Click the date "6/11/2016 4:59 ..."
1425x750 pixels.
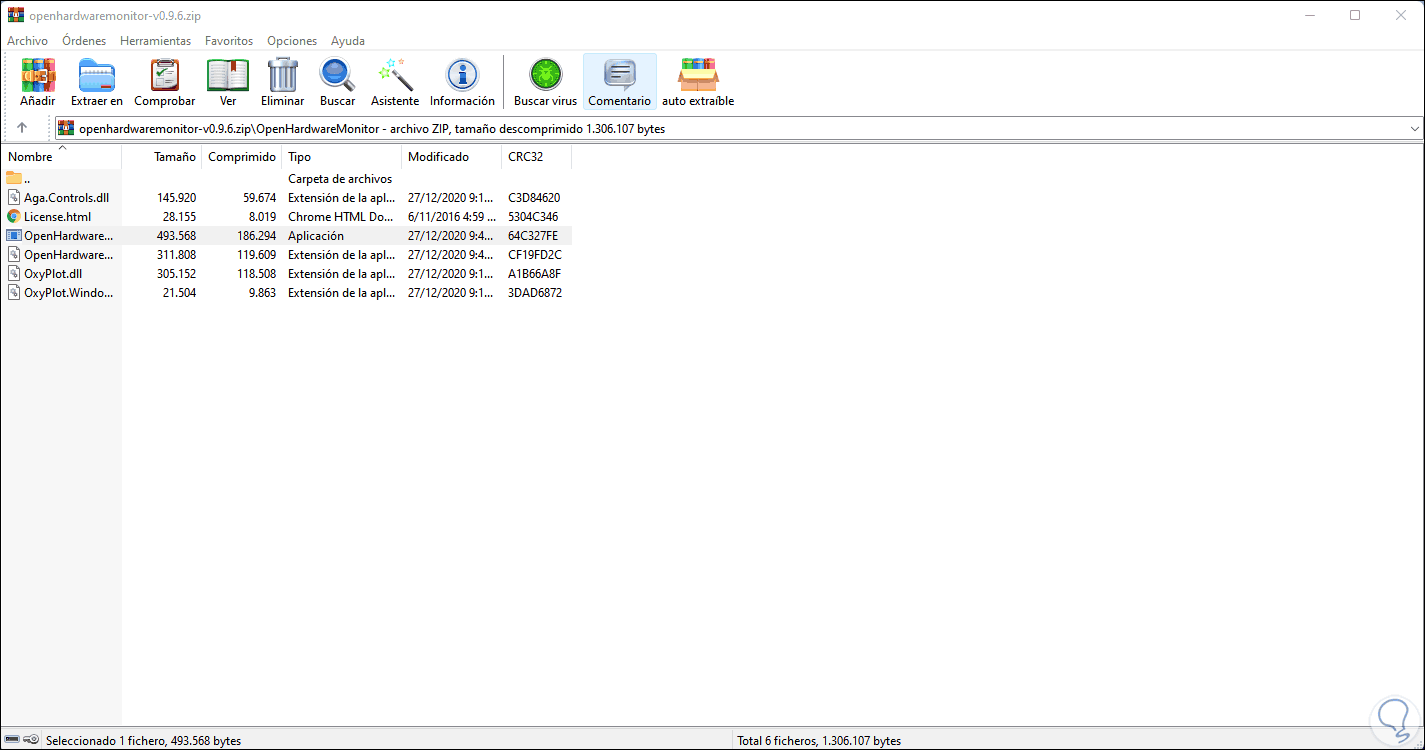pos(452,217)
